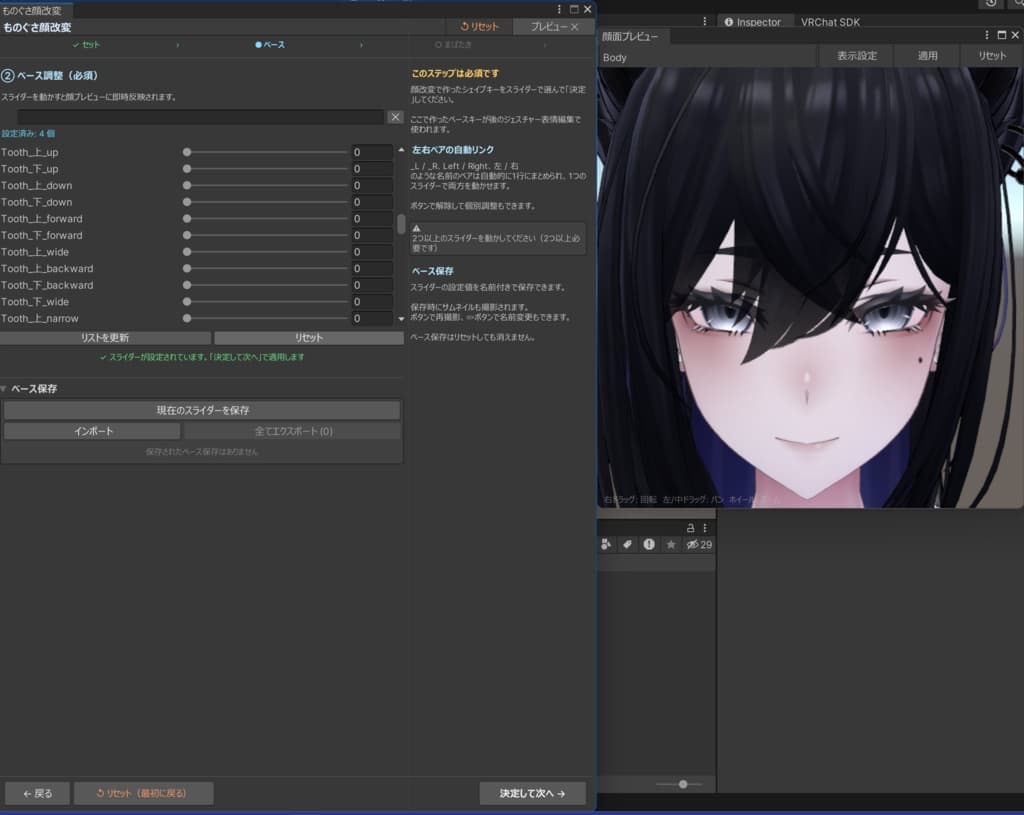Collapse the ベース保存 section

[4, 389]
